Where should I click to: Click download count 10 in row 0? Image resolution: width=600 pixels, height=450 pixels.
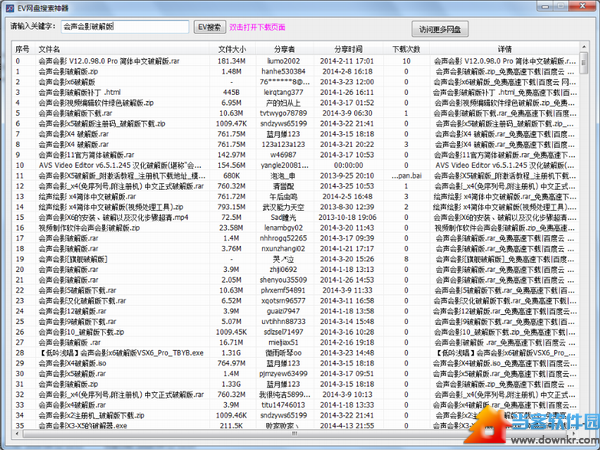pos(406,61)
